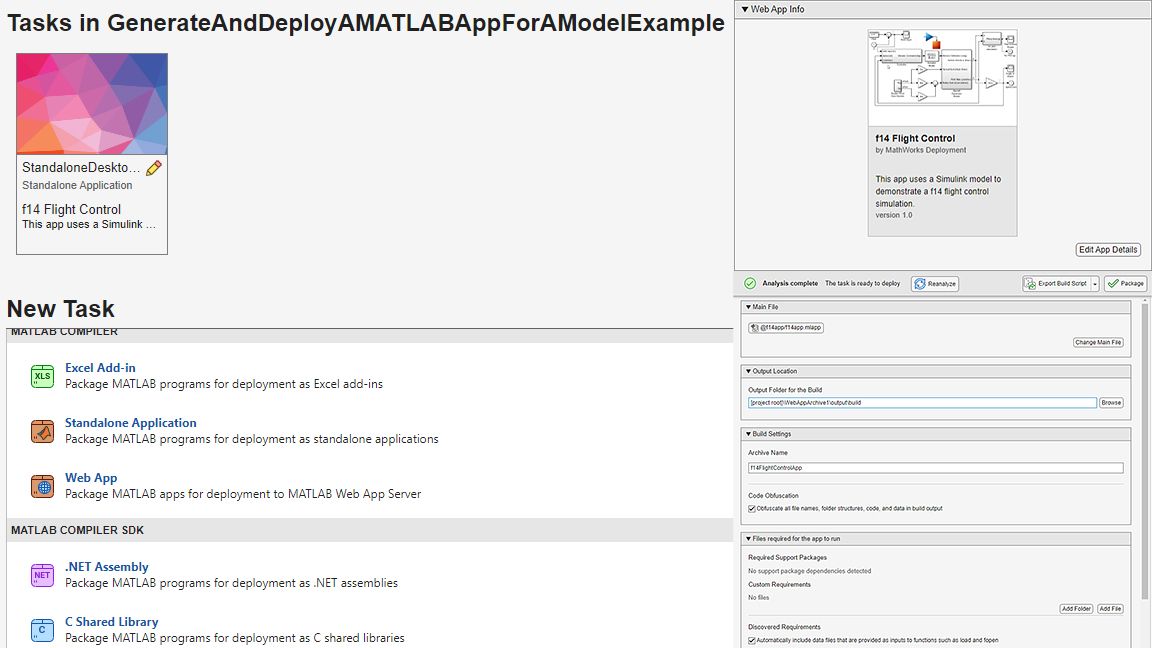Click the Reanalyze button
This screenshot has height=648, width=1152.
point(935,284)
